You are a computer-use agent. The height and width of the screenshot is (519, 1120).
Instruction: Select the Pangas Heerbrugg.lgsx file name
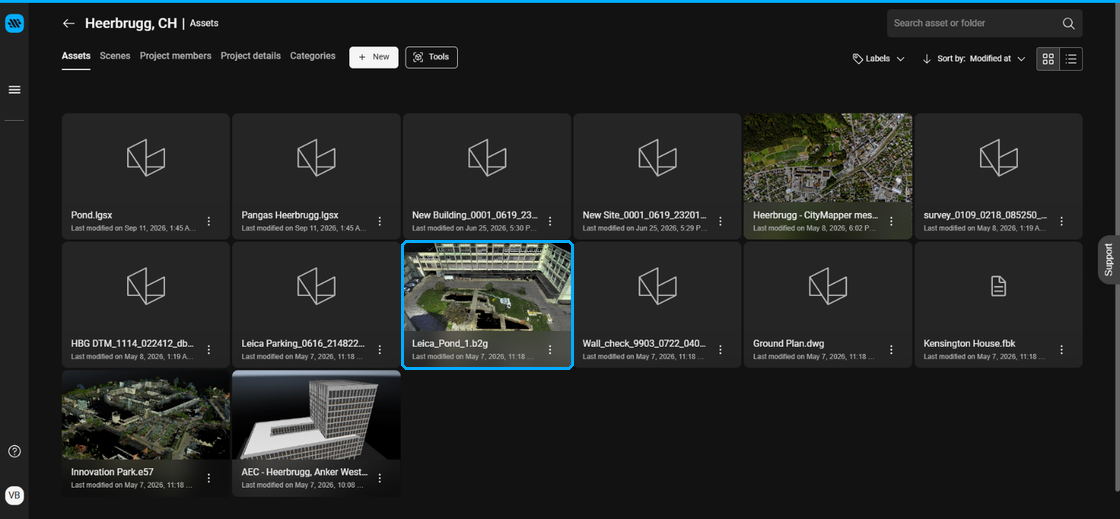pyautogui.click(x=290, y=215)
